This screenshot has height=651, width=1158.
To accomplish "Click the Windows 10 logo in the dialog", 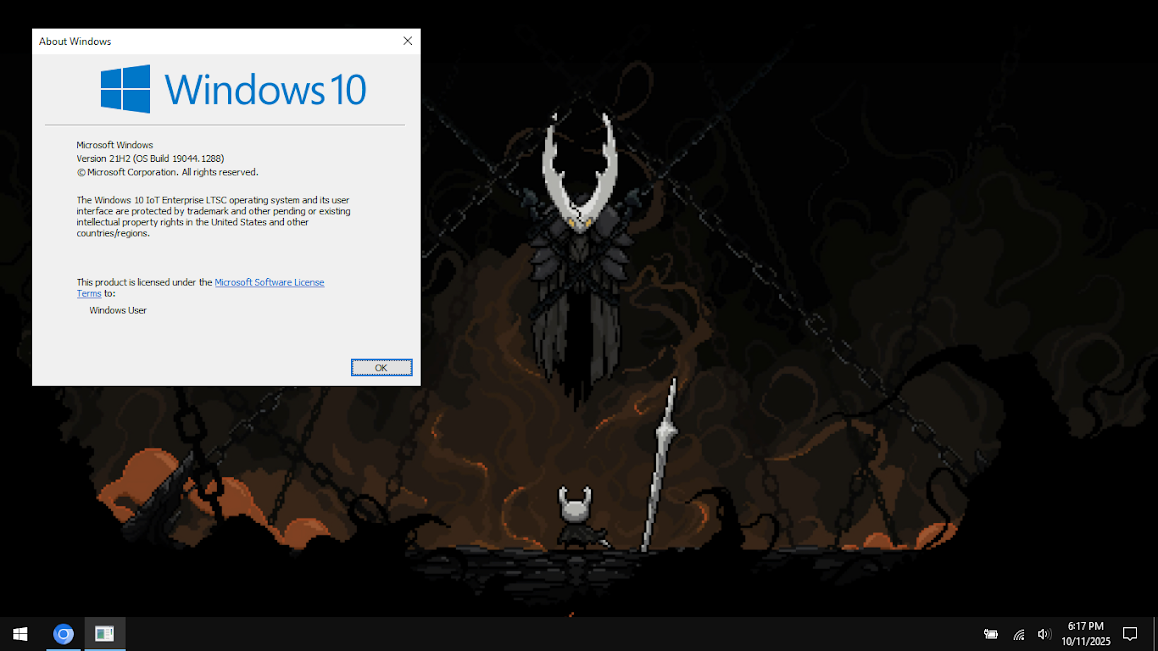I will (x=233, y=89).
